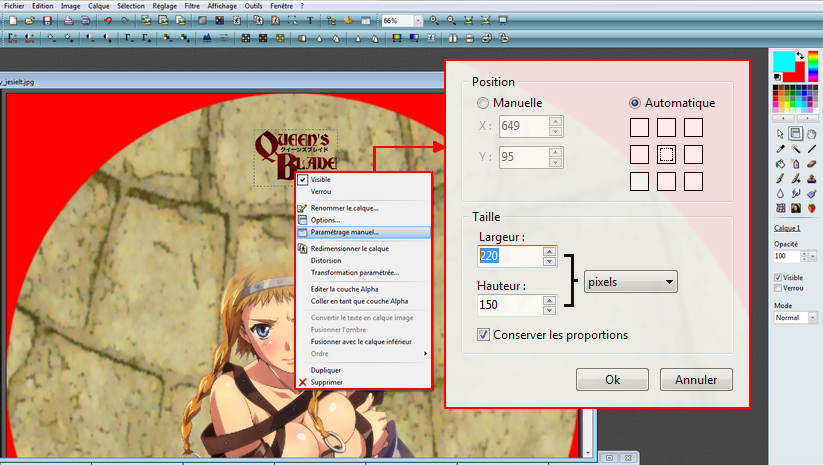Choose the top-left automatic position box

point(639,128)
